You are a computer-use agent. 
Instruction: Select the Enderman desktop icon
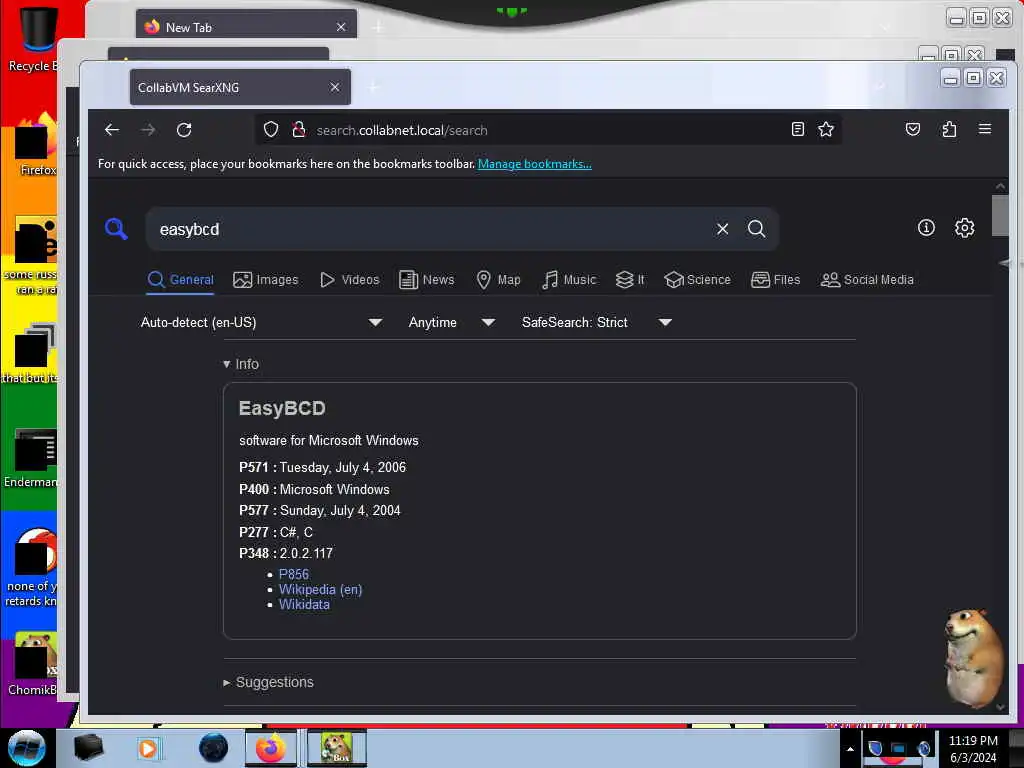(x=31, y=458)
